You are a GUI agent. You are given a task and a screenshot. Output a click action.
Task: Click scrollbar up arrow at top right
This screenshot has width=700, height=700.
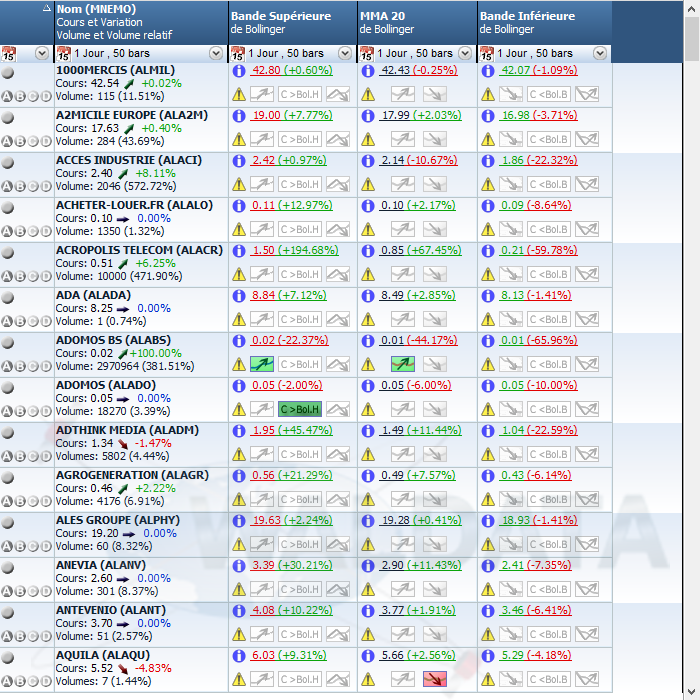coord(692,8)
